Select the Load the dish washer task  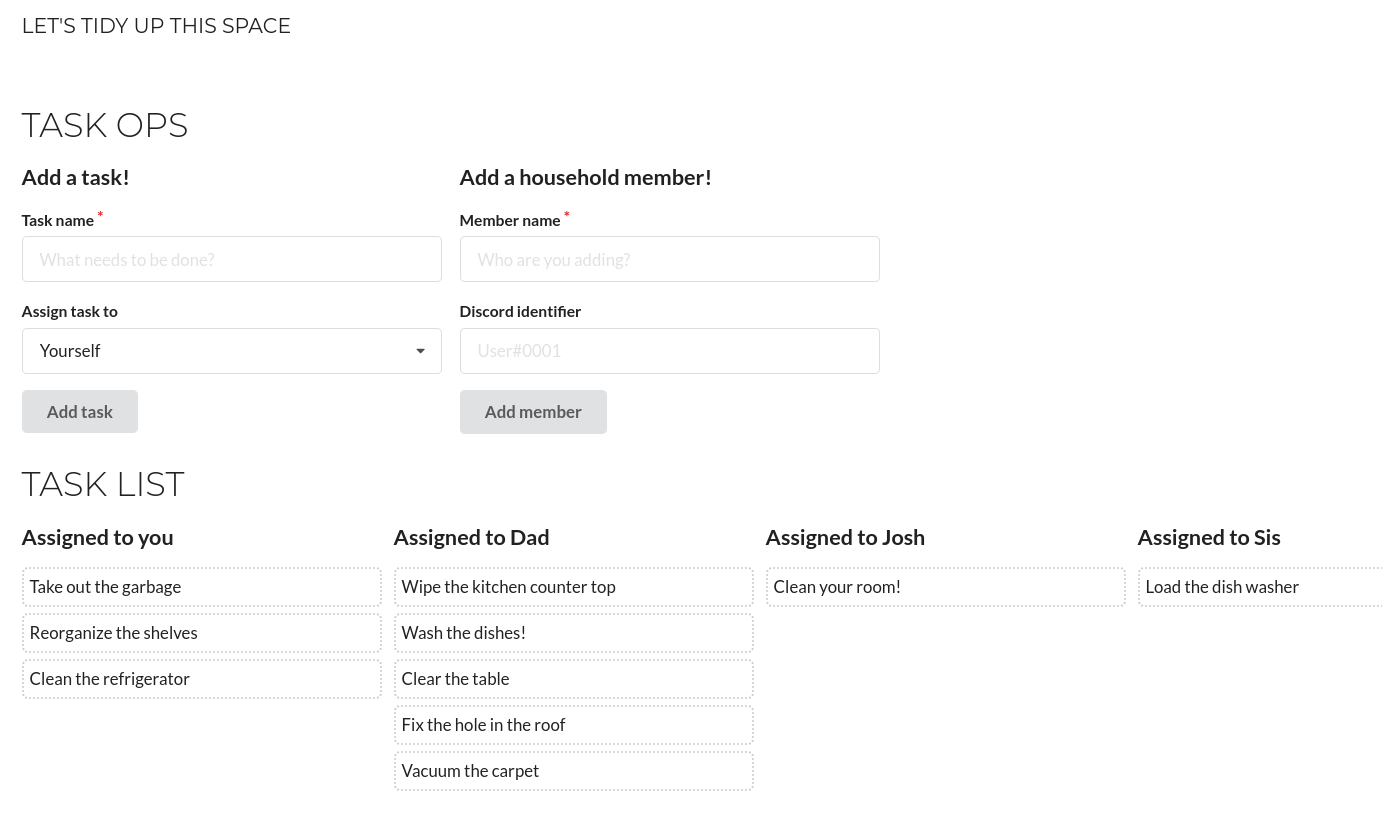pyautogui.click(x=1260, y=587)
